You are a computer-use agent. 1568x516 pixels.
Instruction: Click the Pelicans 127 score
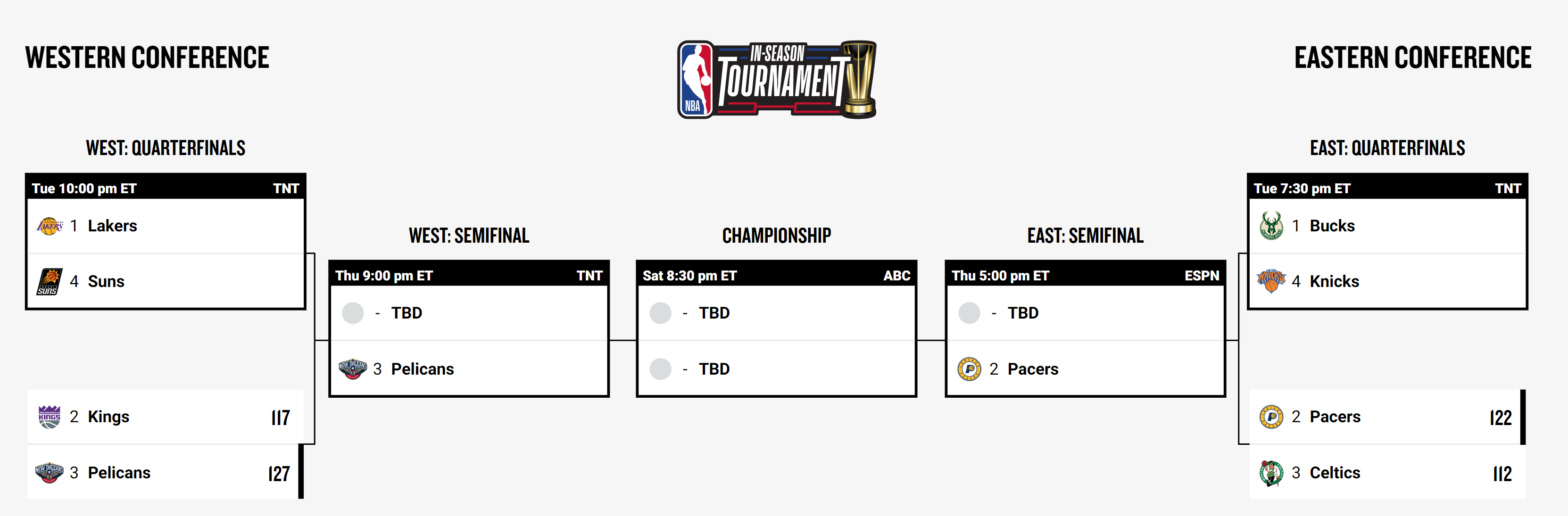[x=279, y=474]
